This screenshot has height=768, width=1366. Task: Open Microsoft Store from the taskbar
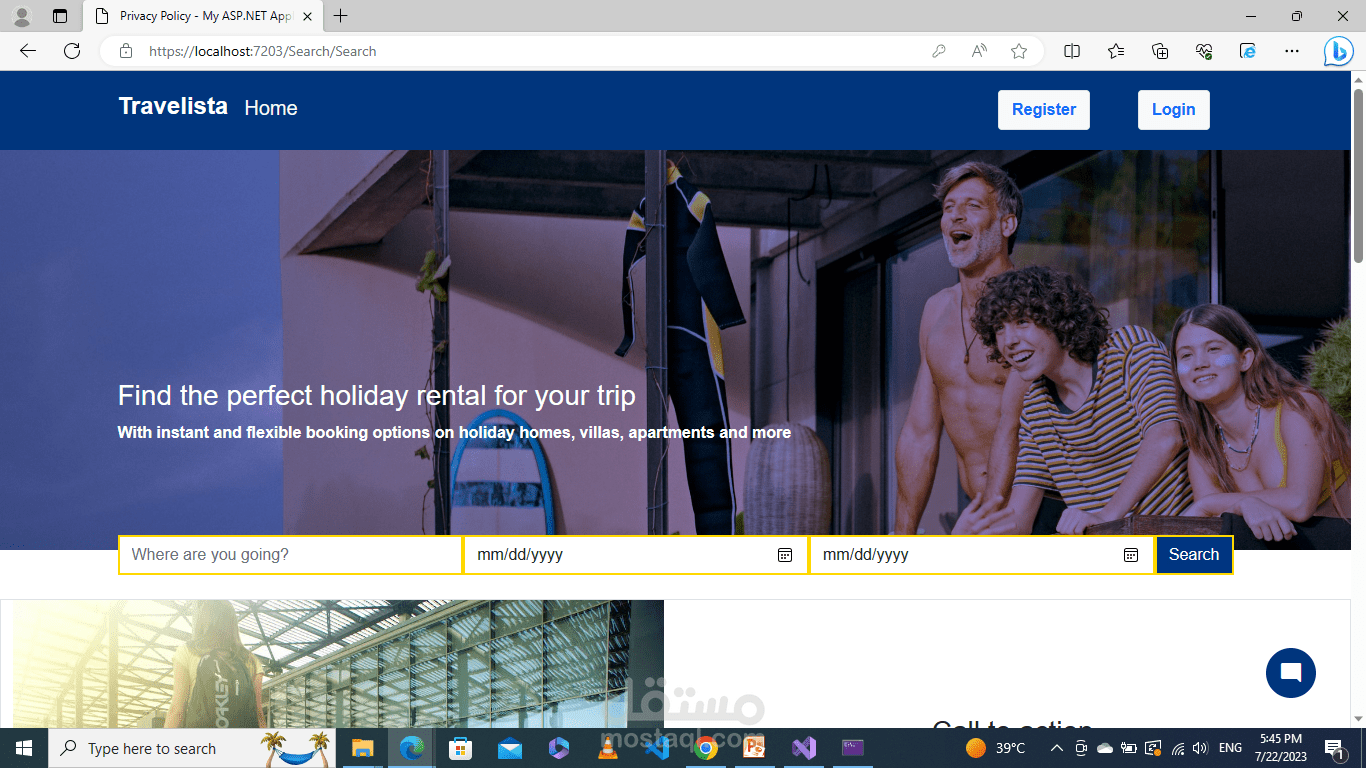(x=460, y=748)
